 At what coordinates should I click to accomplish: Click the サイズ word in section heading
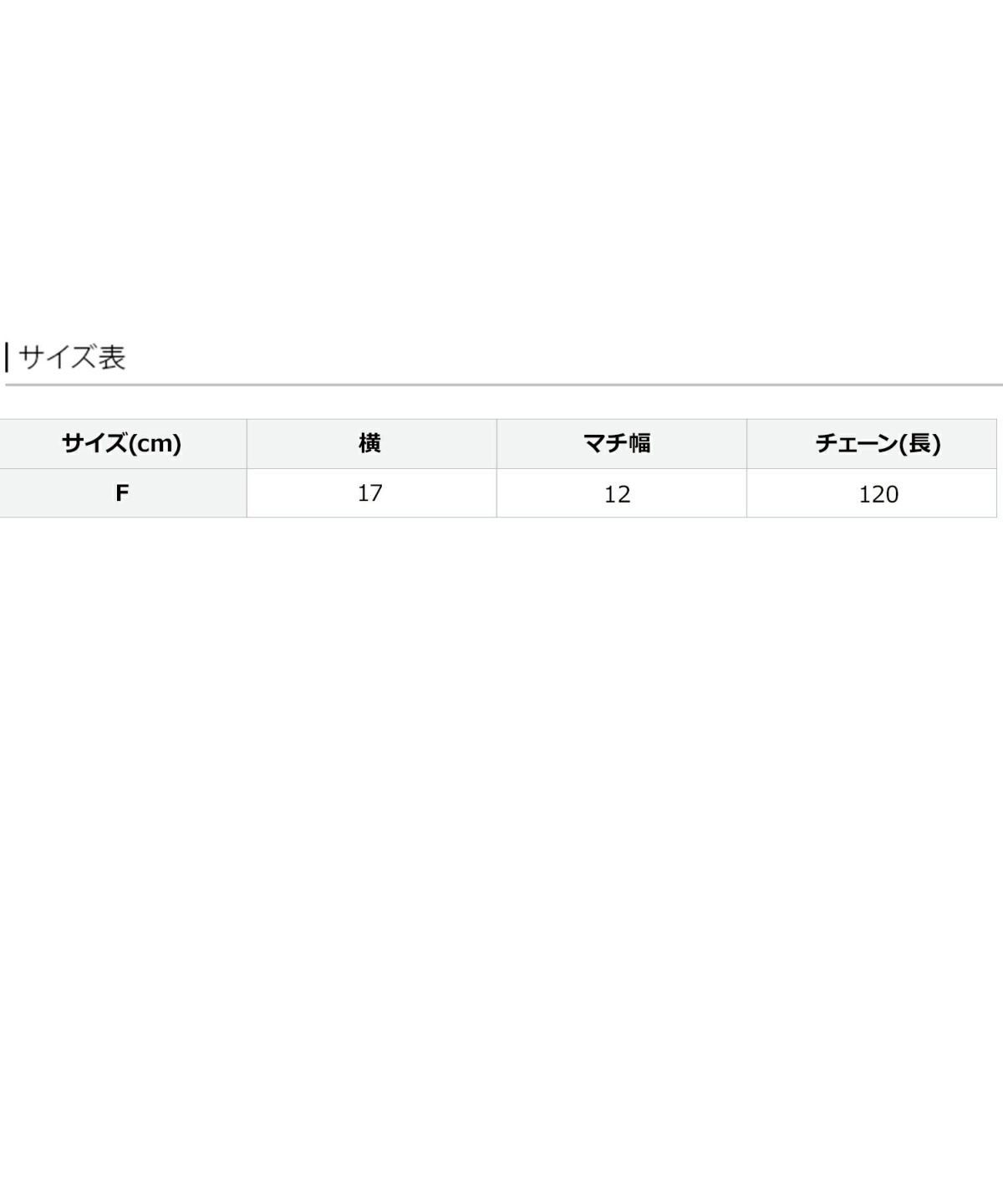click(x=57, y=357)
